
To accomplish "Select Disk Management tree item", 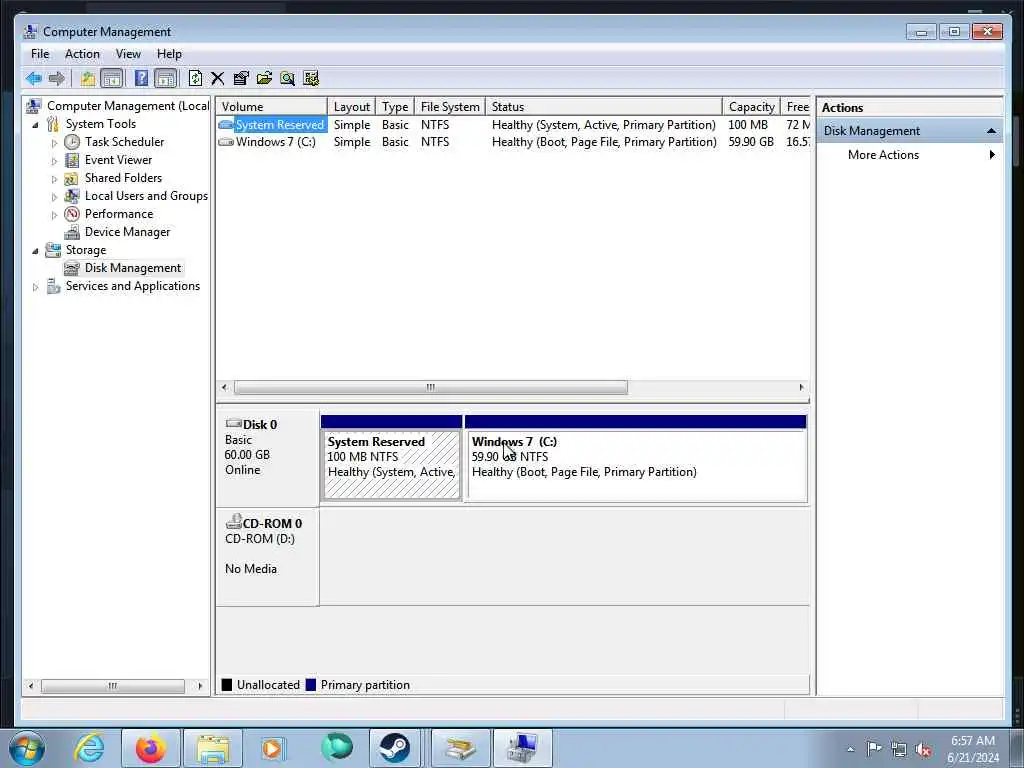I will pos(133,268).
